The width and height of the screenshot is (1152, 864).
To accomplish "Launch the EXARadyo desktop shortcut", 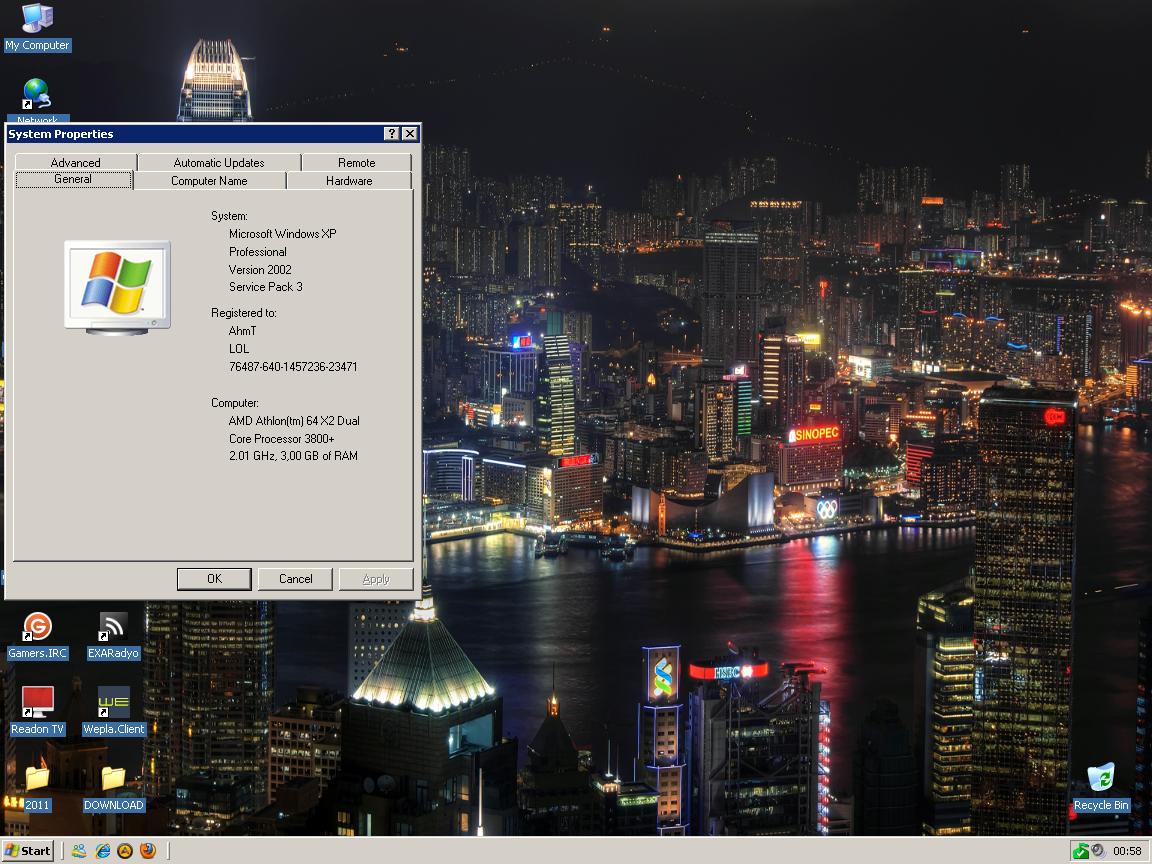I will point(113,628).
